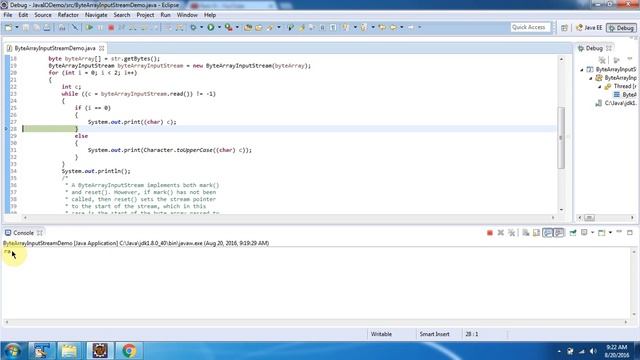Click the Writable status bar entry
The image size is (640, 360).
coord(381,334)
